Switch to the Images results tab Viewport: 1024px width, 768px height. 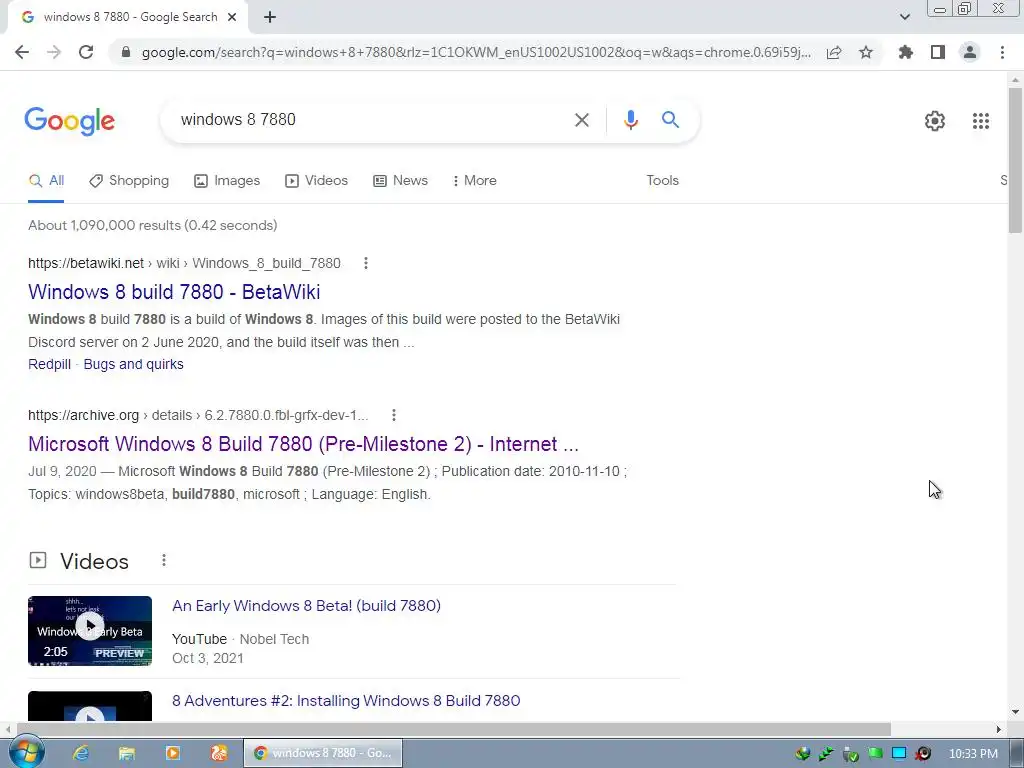pyautogui.click(x=227, y=181)
